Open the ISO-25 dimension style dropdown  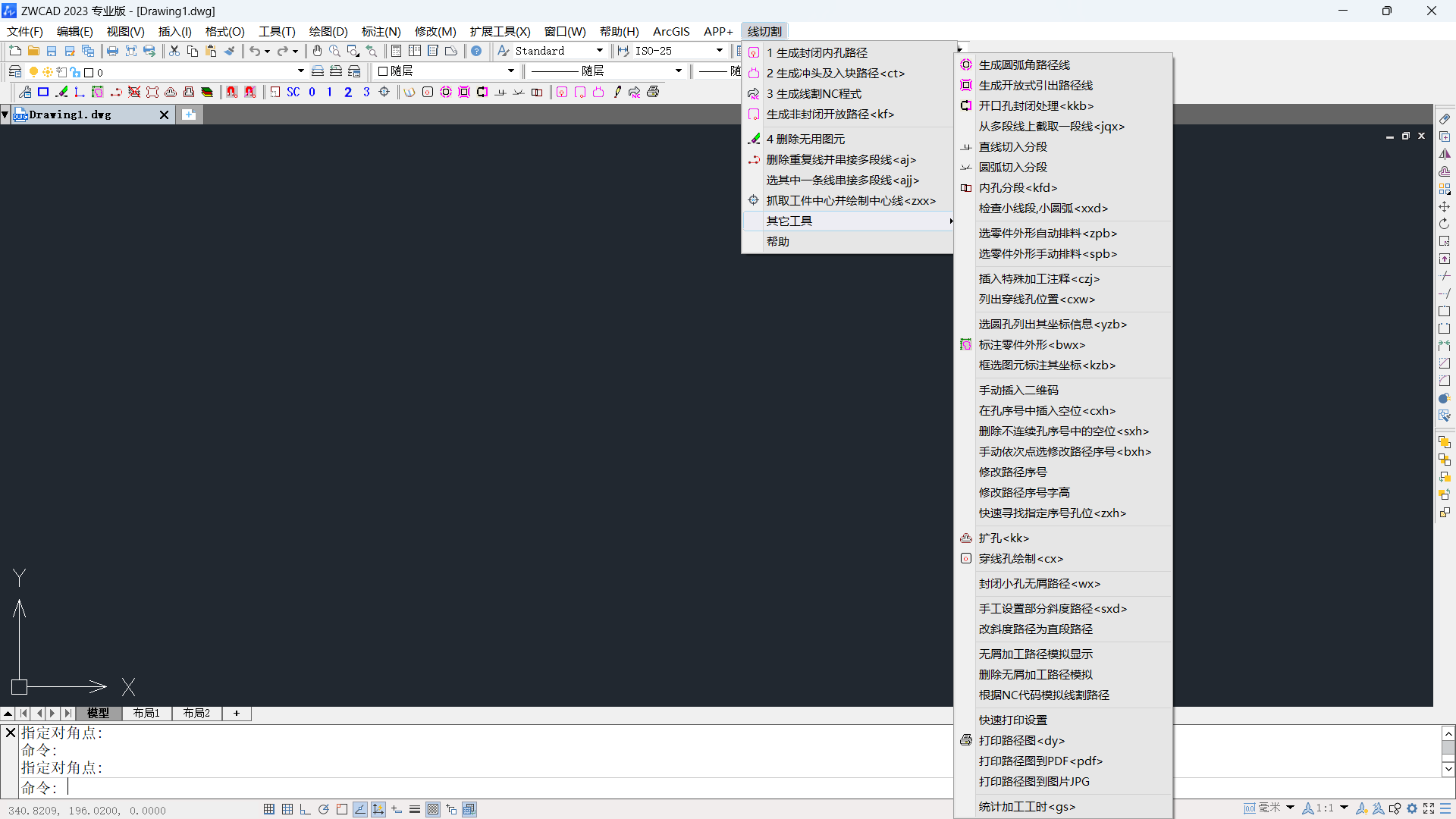720,51
